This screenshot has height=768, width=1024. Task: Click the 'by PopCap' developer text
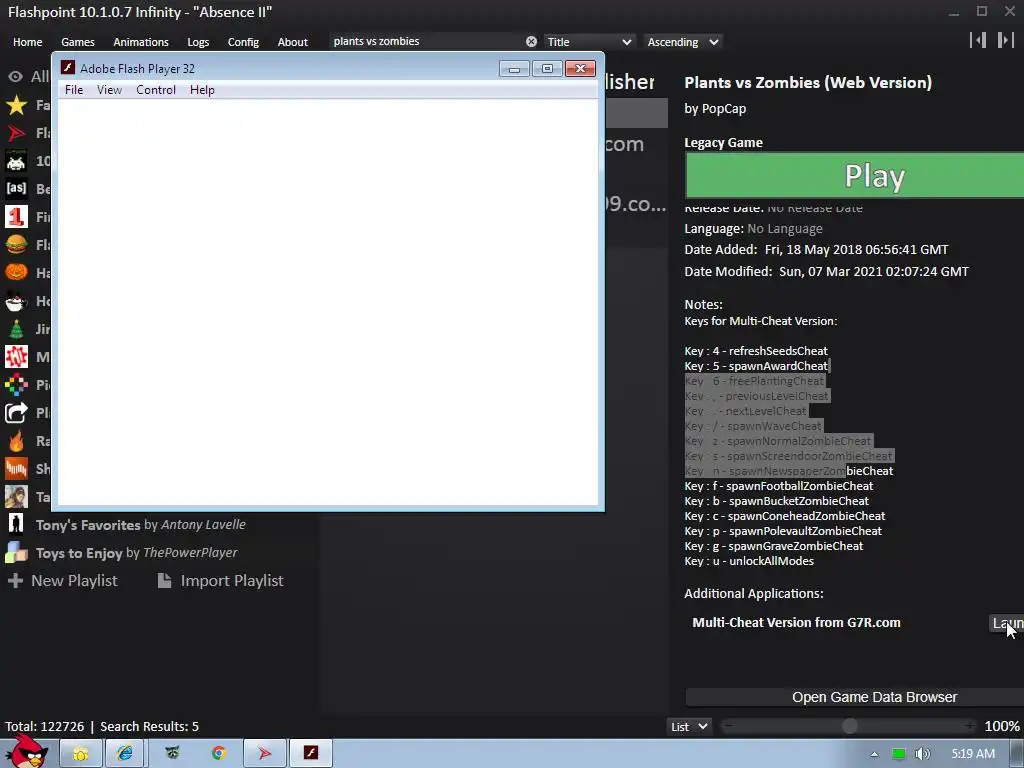coord(715,109)
